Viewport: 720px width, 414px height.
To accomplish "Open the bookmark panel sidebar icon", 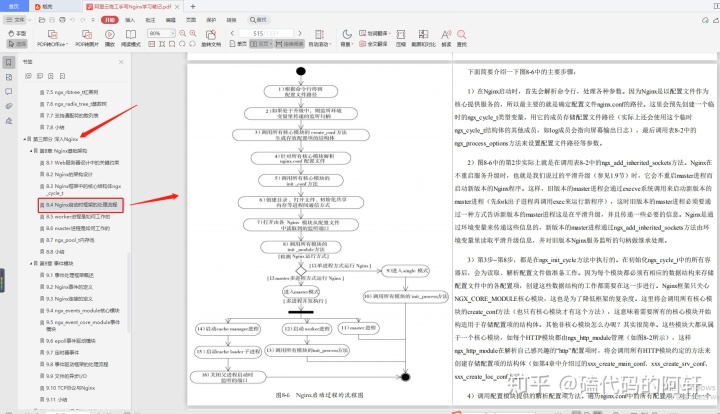I will 9,62.
